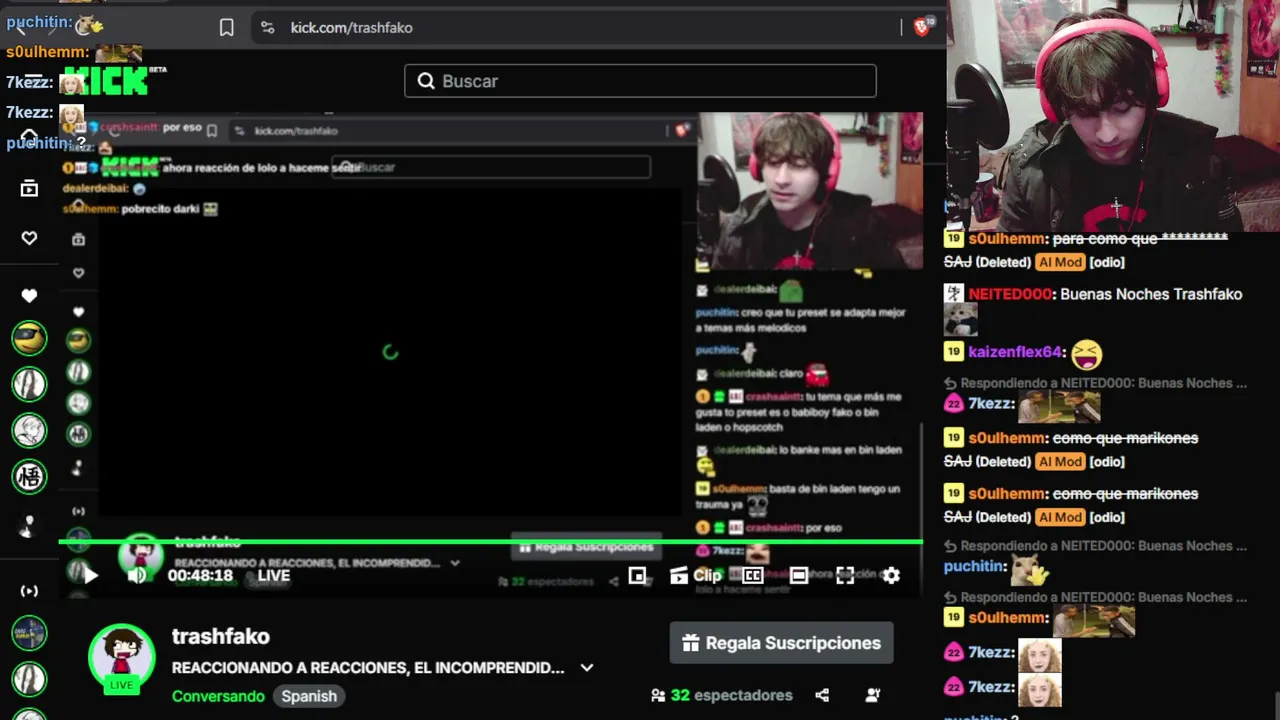Click the streamer webcam overlay at top right

coord(1113,116)
